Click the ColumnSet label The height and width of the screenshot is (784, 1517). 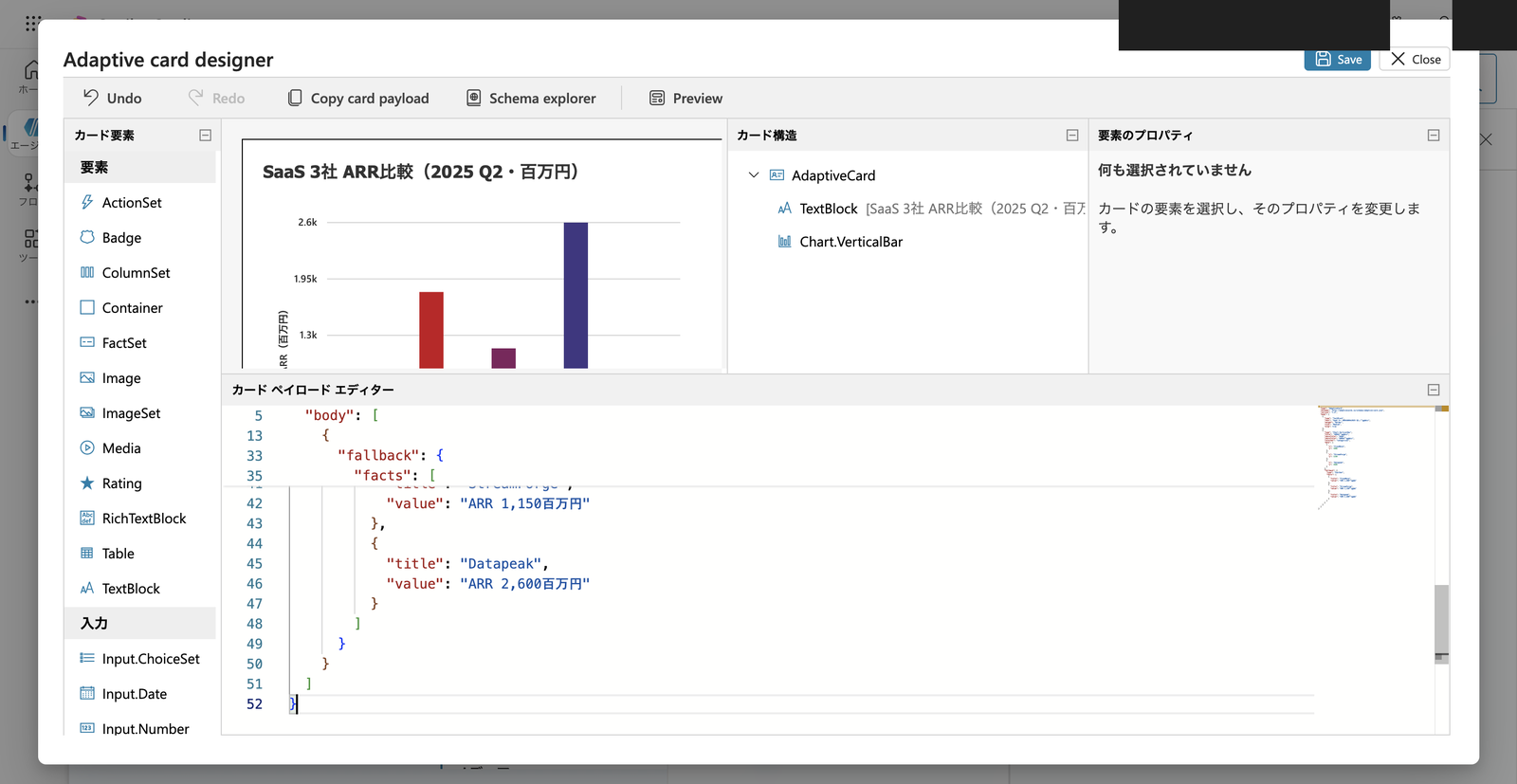(x=137, y=272)
